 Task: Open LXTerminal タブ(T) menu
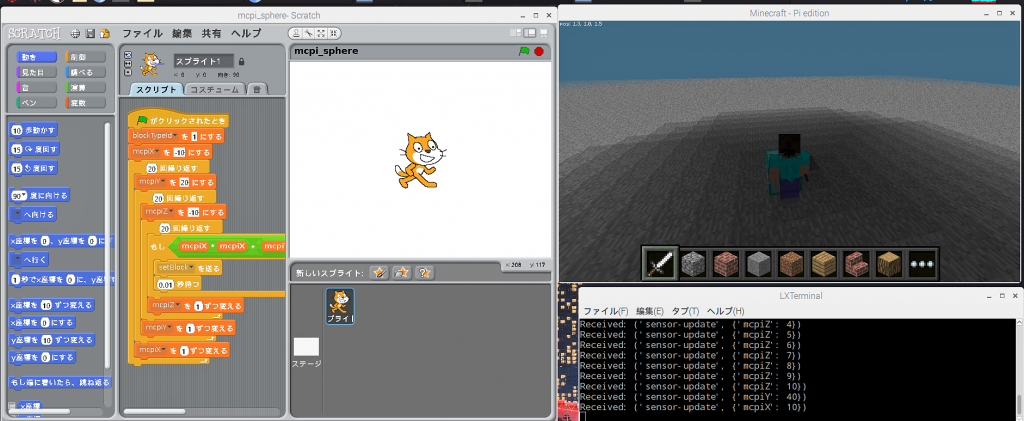point(685,311)
